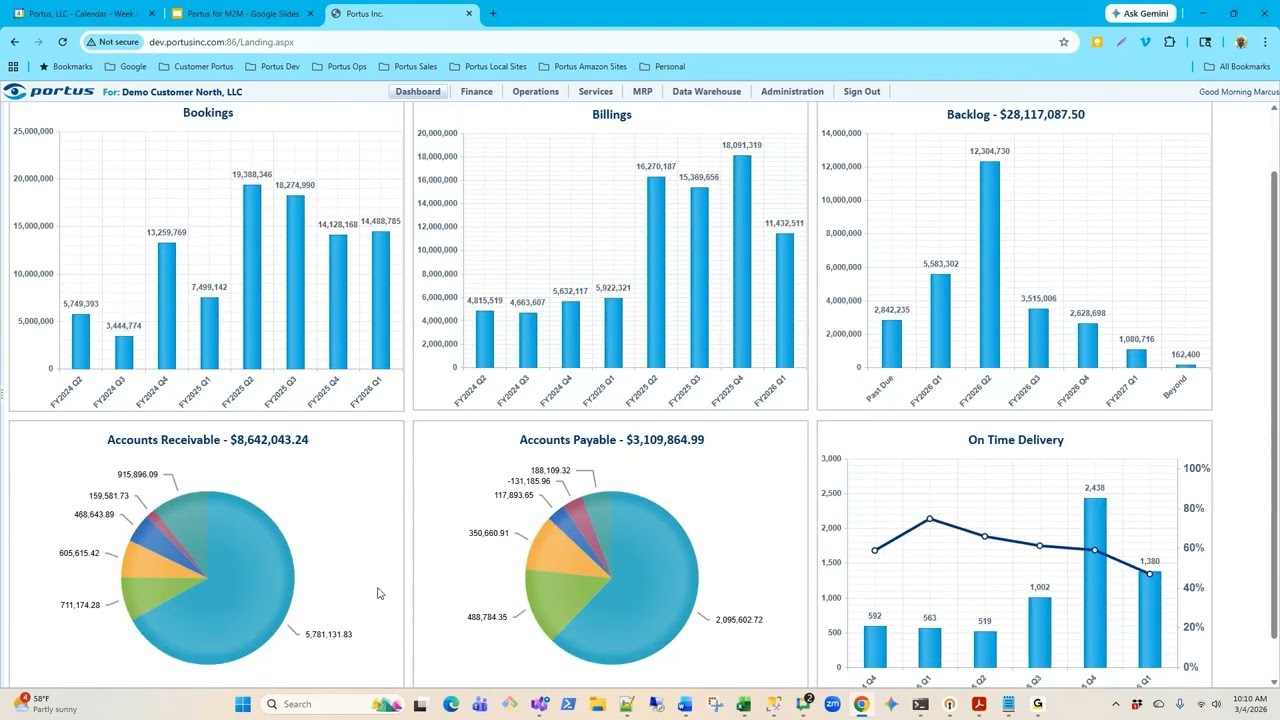Click the Not secure site indicator
The image size is (1280, 720).
click(x=112, y=42)
